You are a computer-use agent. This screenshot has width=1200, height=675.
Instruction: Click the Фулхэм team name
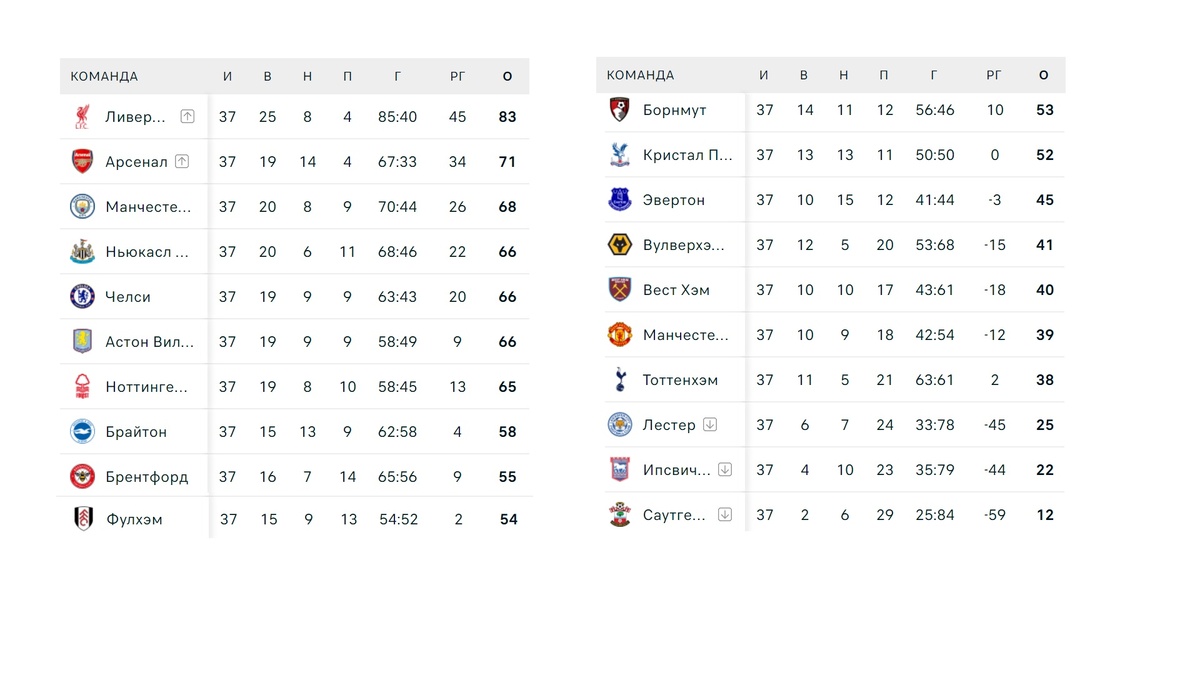point(134,520)
